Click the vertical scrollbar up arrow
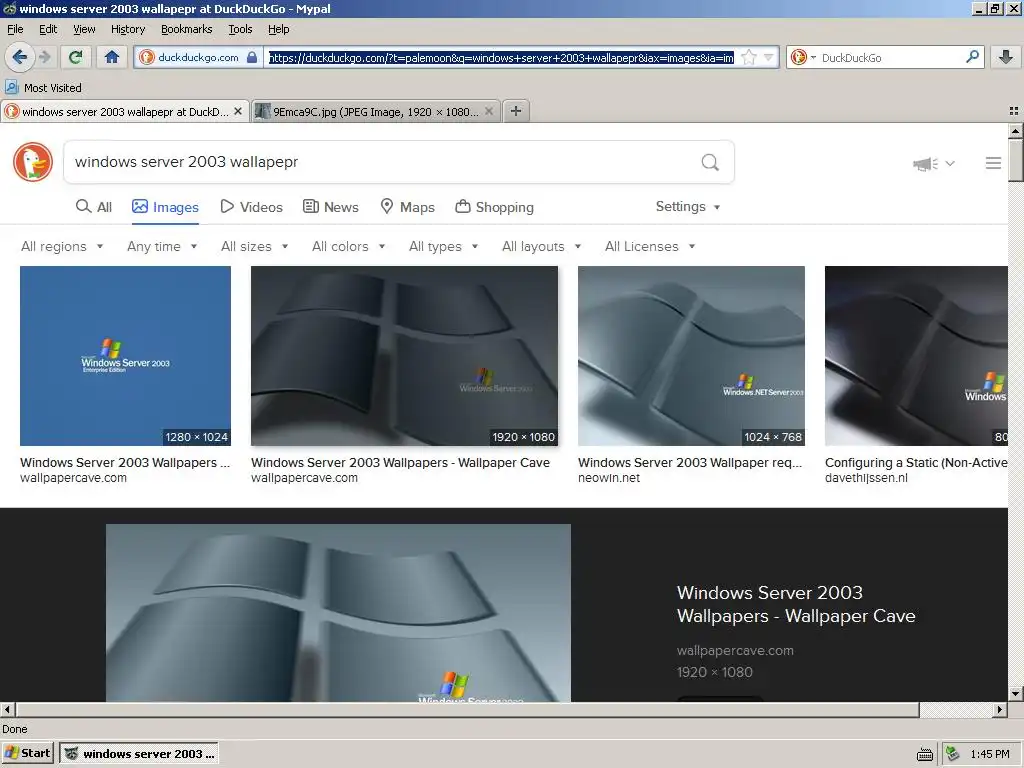The height and width of the screenshot is (768, 1024). 1016,131
